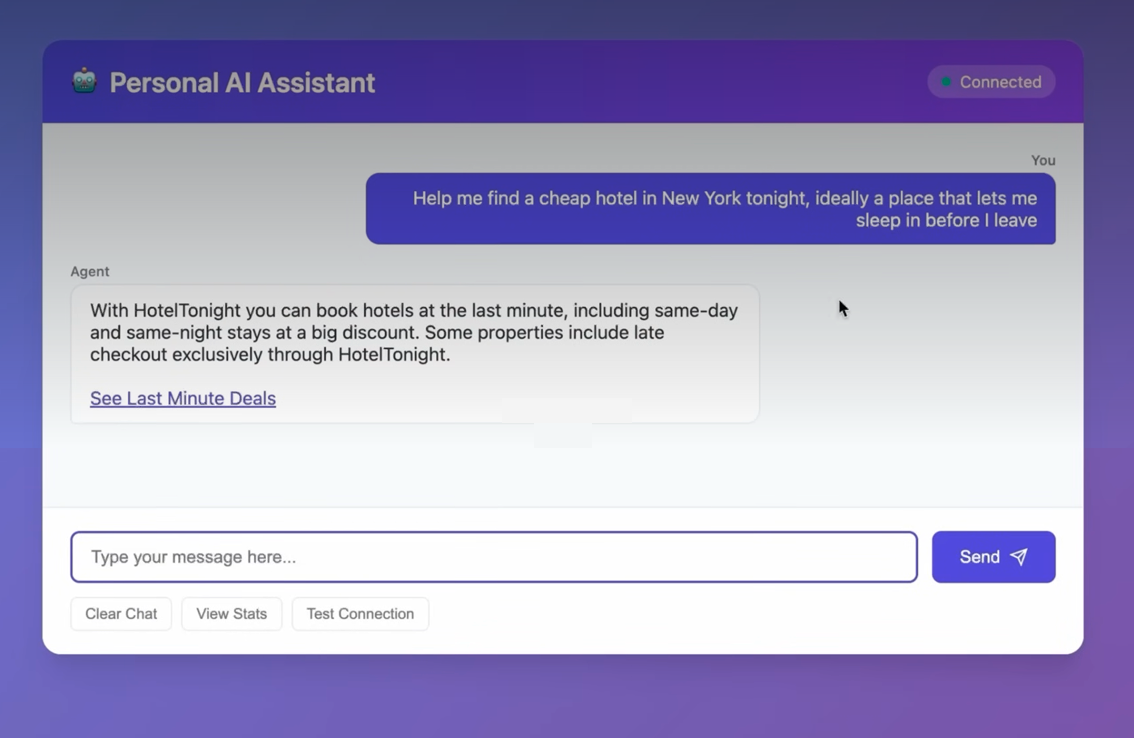Open the See Last Minute Deals link
Screen dimensions: 1134x738
click(183, 398)
